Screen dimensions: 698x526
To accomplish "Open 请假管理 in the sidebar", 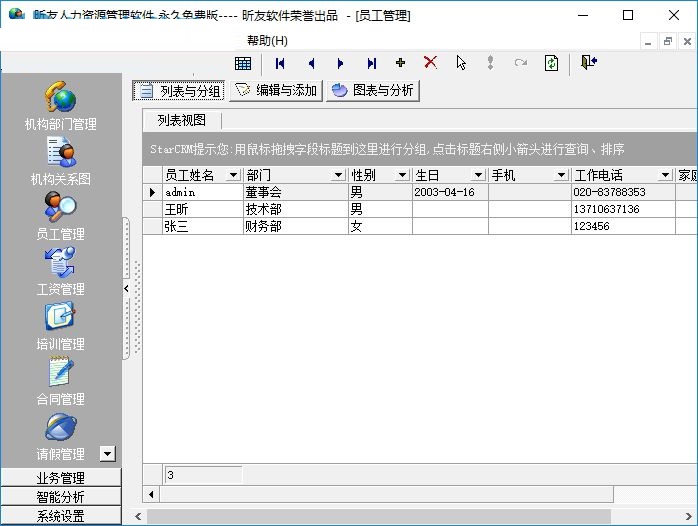I will point(61,437).
